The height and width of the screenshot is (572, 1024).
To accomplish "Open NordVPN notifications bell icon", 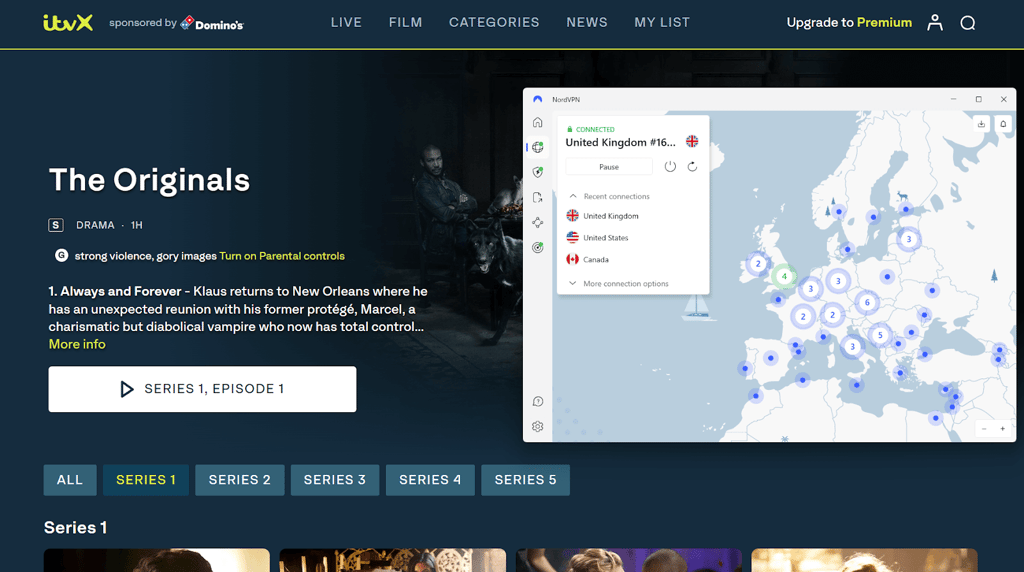I will point(1003,124).
